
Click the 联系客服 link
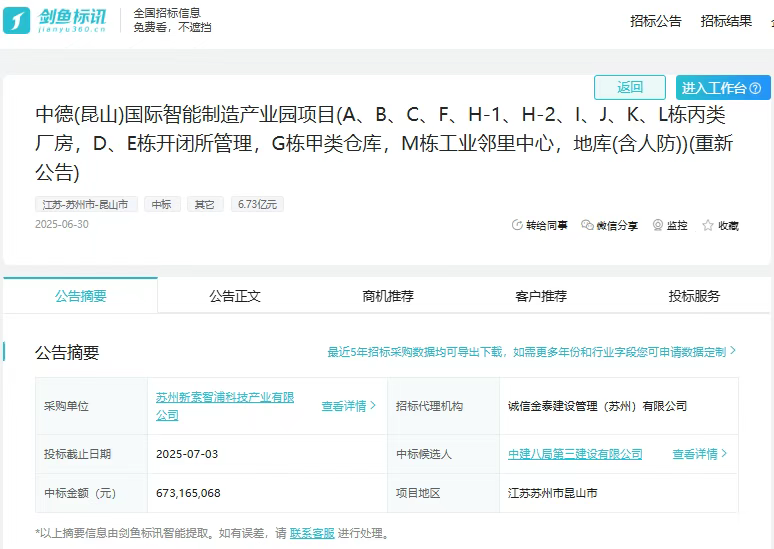pyautogui.click(x=312, y=533)
